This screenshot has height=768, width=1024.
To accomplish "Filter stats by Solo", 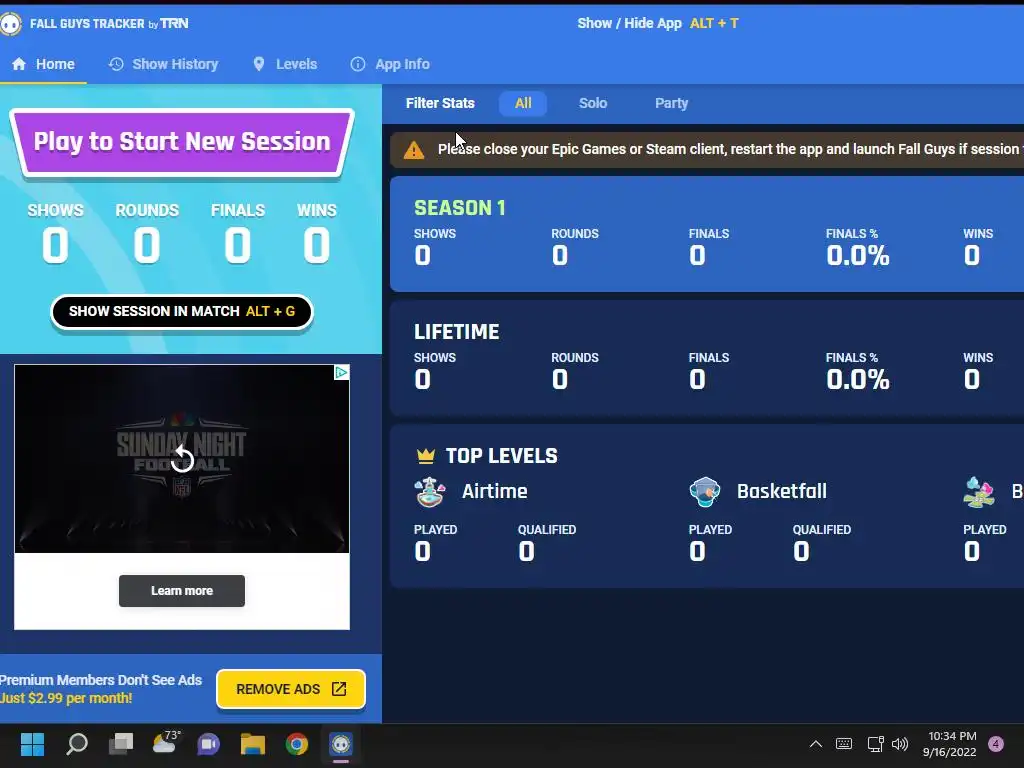I will pos(593,103).
